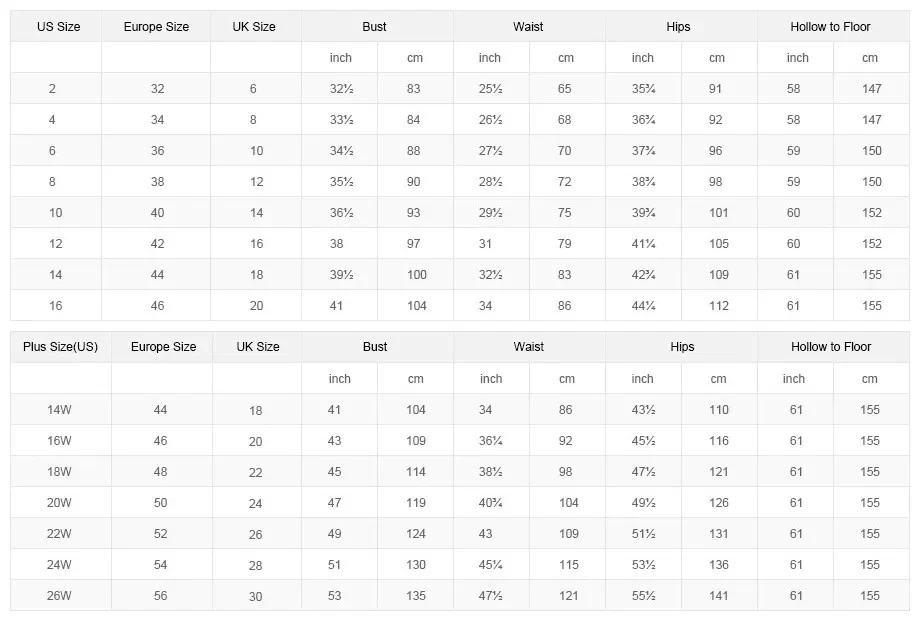Click the "US Size" column header
The width and height of the screenshot is (920, 621).
coord(58,27)
